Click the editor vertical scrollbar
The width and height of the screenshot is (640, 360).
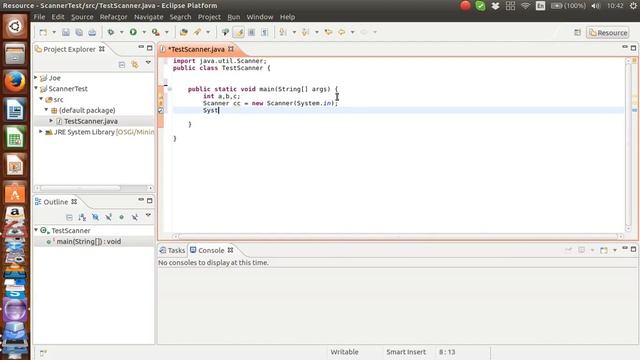[628, 143]
